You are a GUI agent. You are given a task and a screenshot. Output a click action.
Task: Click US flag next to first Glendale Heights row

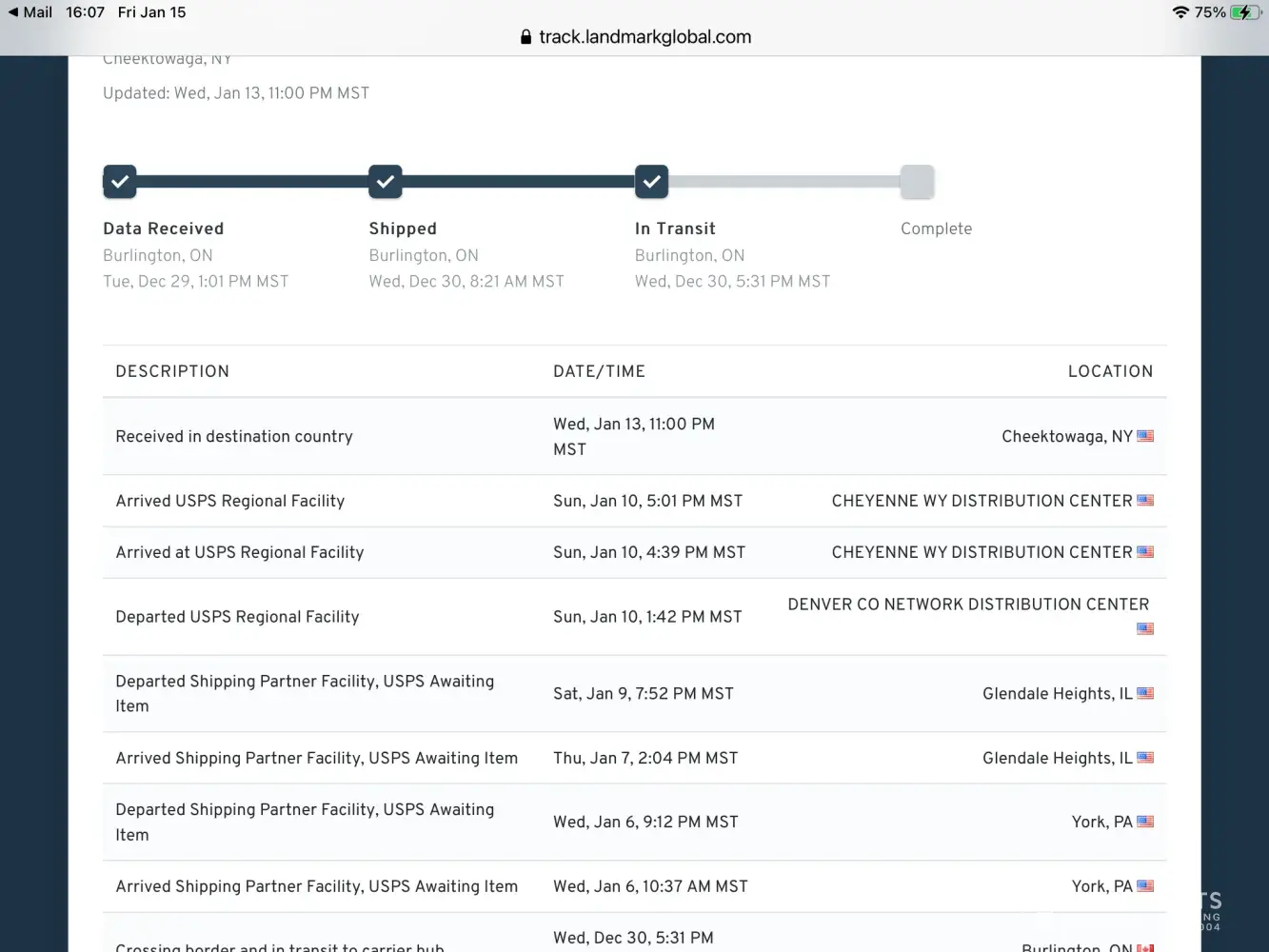coord(1145,693)
